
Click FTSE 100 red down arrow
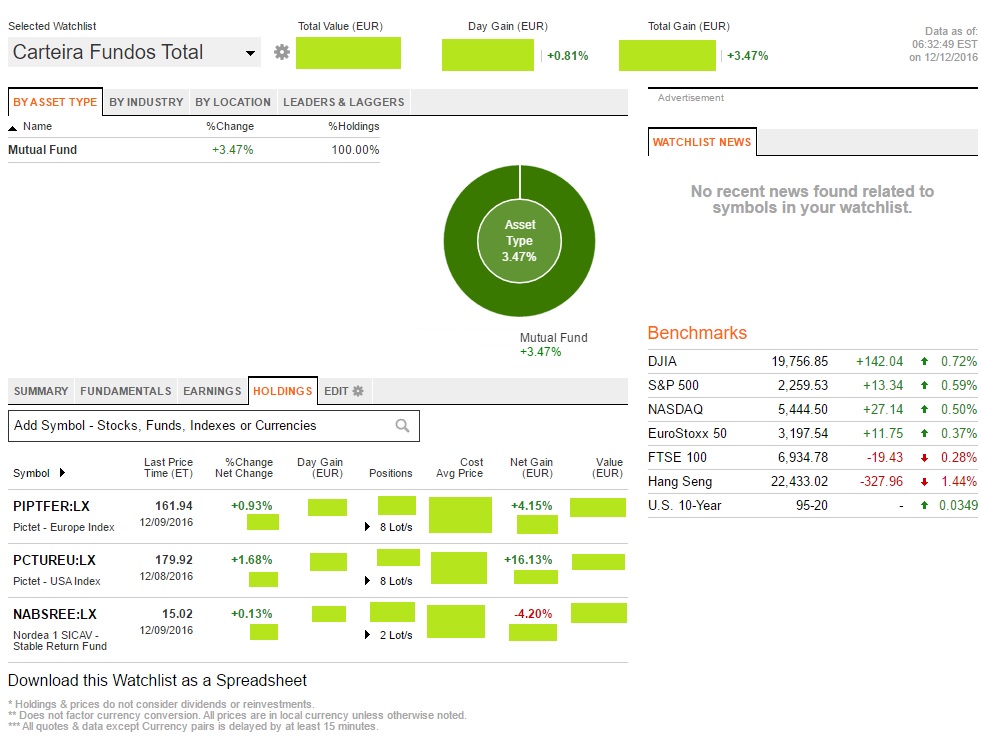pos(925,458)
